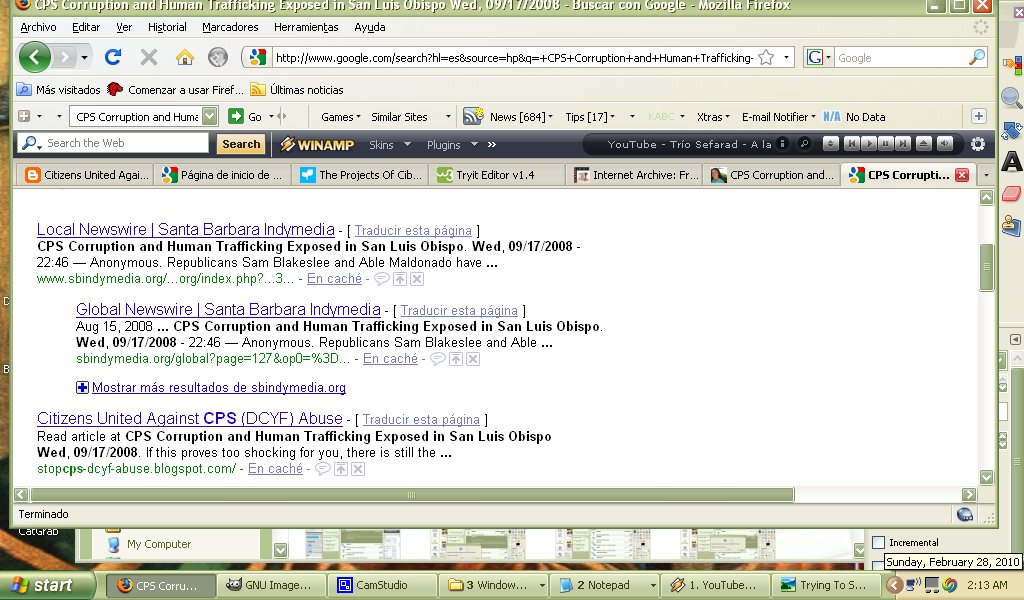Reload the page with the blue refresh icon
Screen dimensions: 1024x600
click(112, 57)
